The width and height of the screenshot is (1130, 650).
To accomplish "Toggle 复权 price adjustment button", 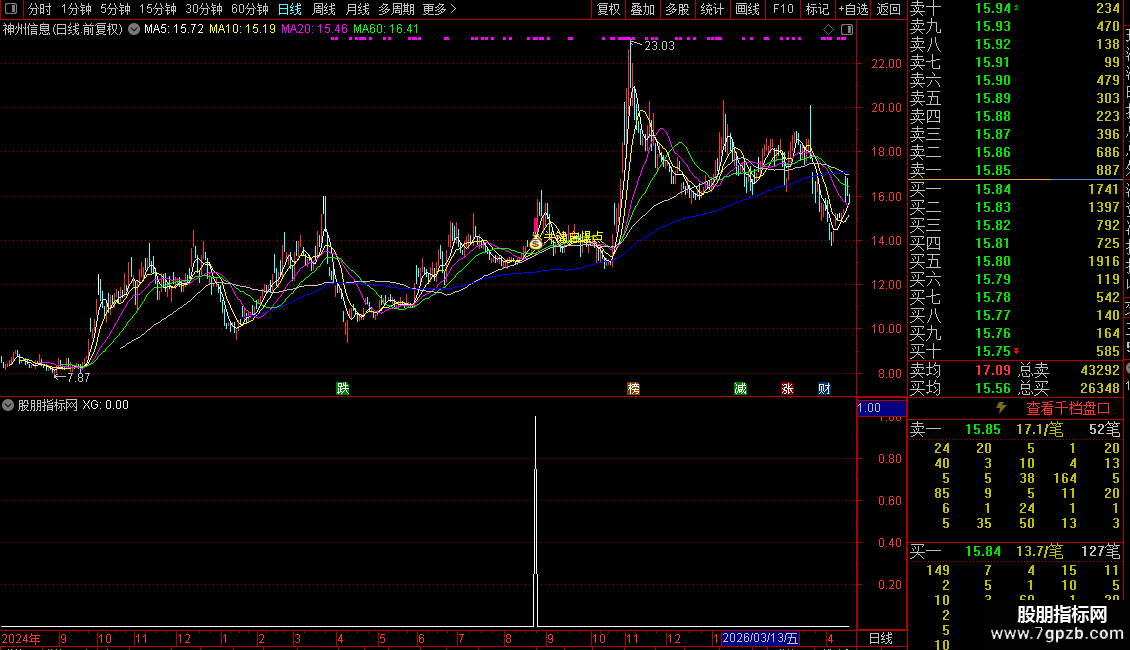I will click(608, 9).
